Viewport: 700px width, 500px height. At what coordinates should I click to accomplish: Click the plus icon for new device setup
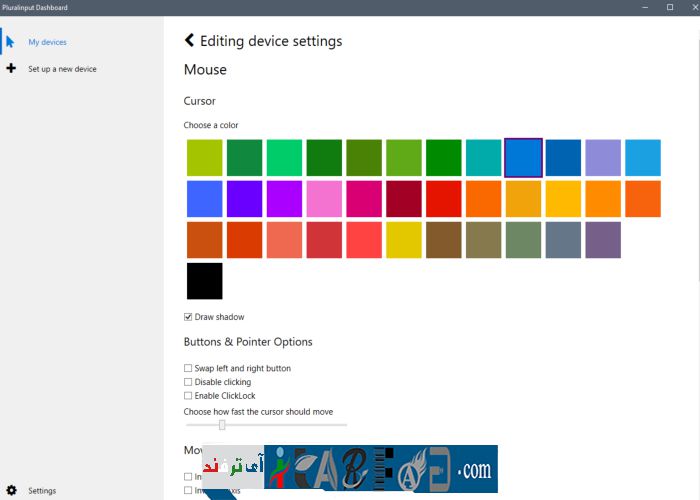[11, 69]
